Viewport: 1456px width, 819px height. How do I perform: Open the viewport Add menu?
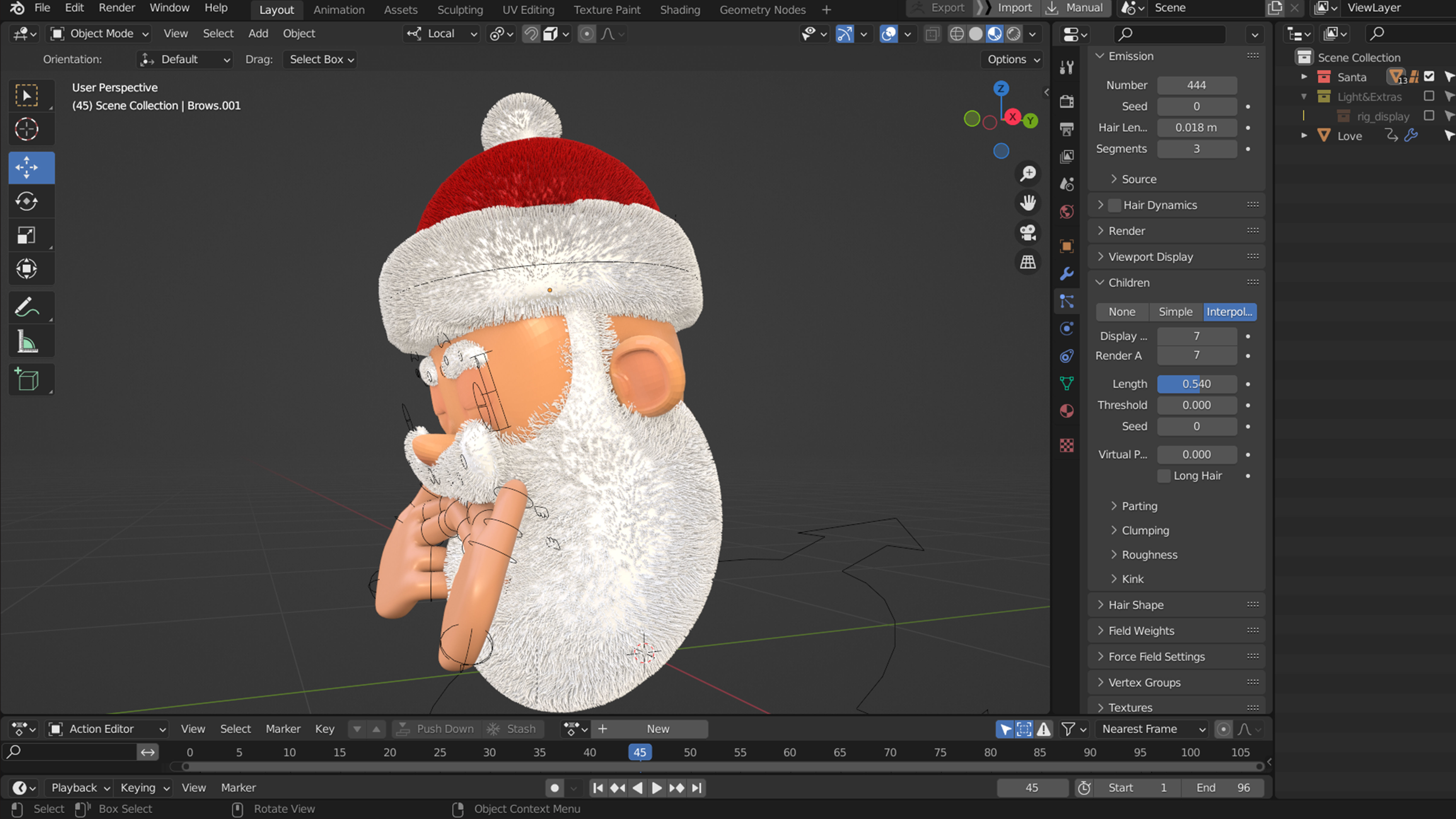(x=258, y=34)
